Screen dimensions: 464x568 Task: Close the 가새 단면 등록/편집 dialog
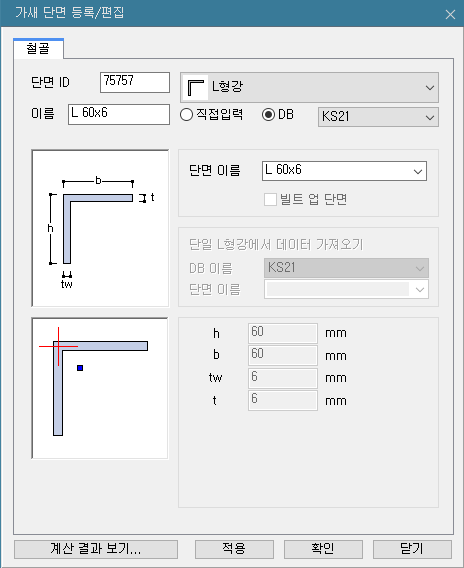coord(450,14)
